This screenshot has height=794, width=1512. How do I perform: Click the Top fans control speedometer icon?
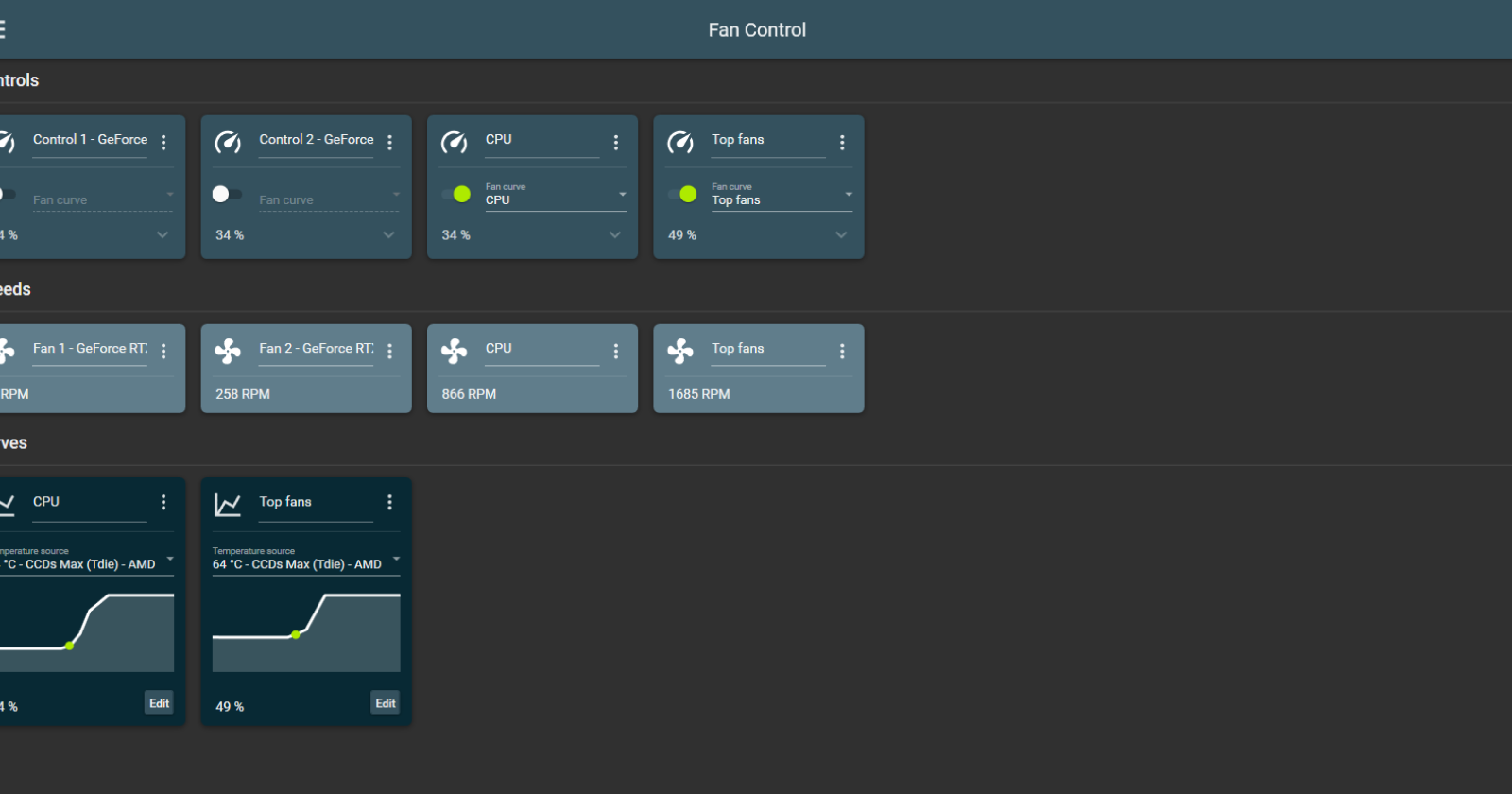680,143
